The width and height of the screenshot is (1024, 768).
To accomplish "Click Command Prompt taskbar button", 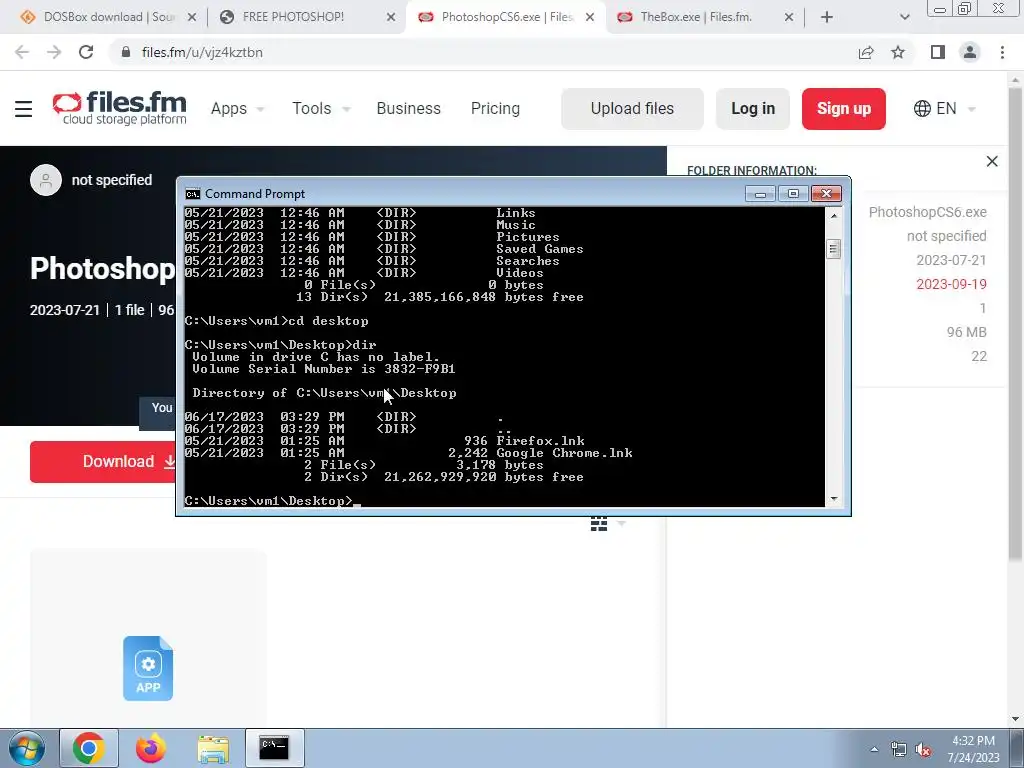I will 274,748.
